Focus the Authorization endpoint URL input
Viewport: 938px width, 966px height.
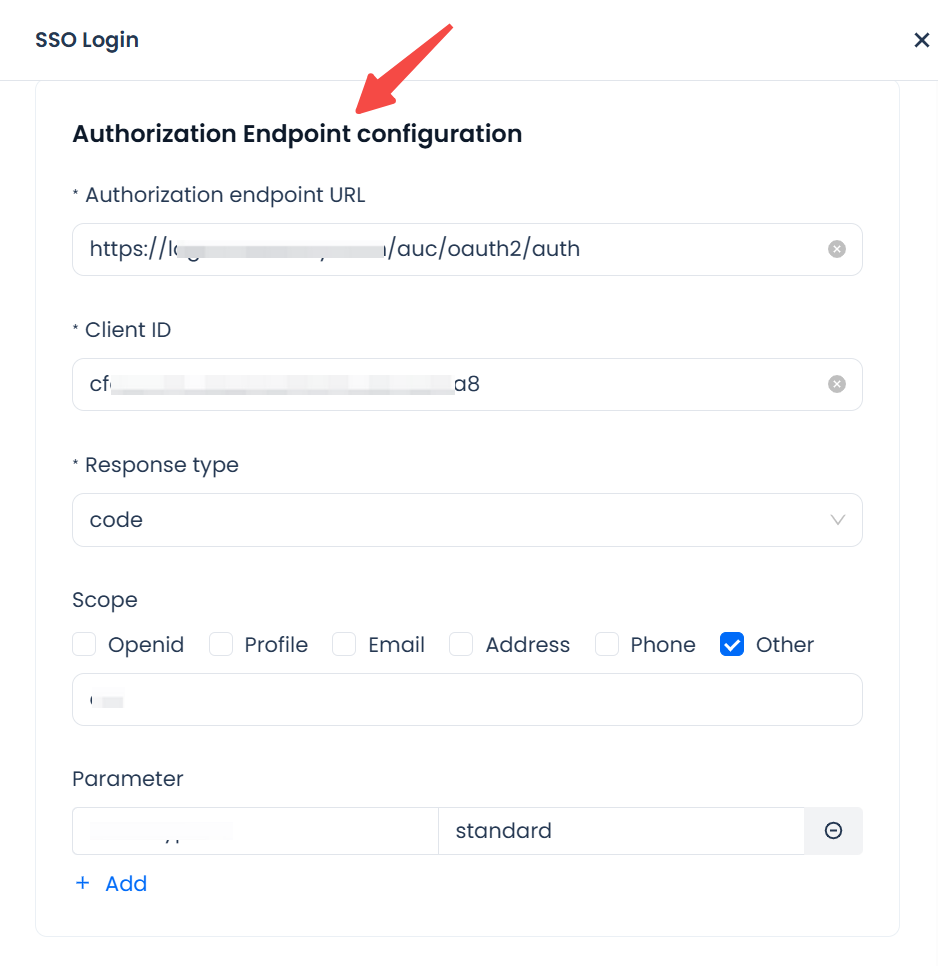tap(450, 249)
